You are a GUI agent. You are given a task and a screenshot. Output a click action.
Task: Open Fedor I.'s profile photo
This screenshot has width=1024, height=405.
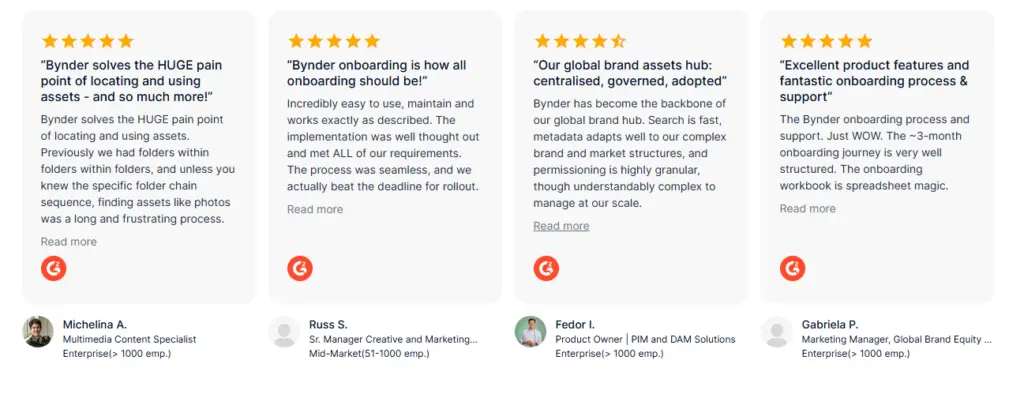coord(530,332)
